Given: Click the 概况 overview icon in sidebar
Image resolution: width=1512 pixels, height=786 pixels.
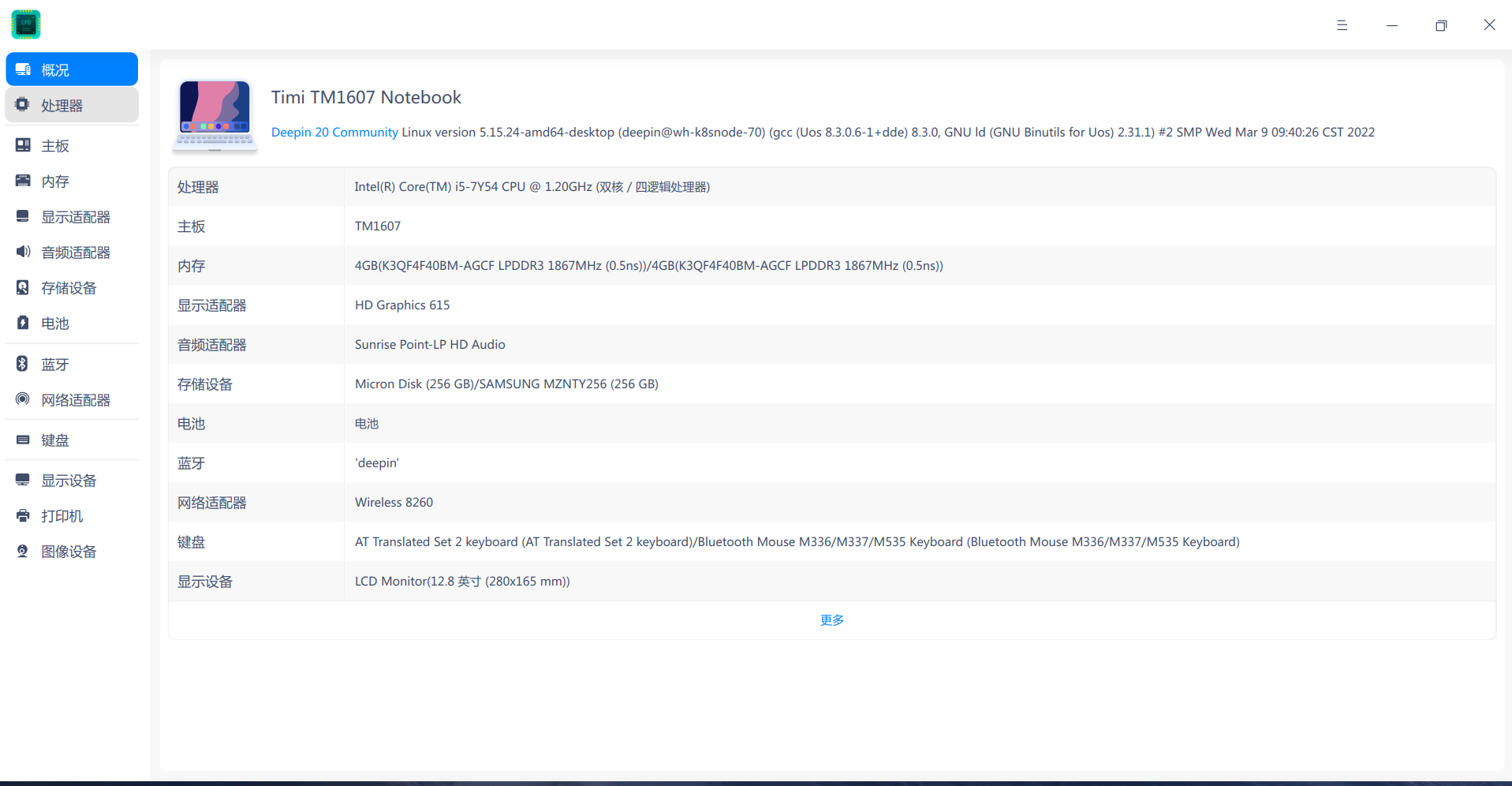Looking at the screenshot, I should [23, 69].
